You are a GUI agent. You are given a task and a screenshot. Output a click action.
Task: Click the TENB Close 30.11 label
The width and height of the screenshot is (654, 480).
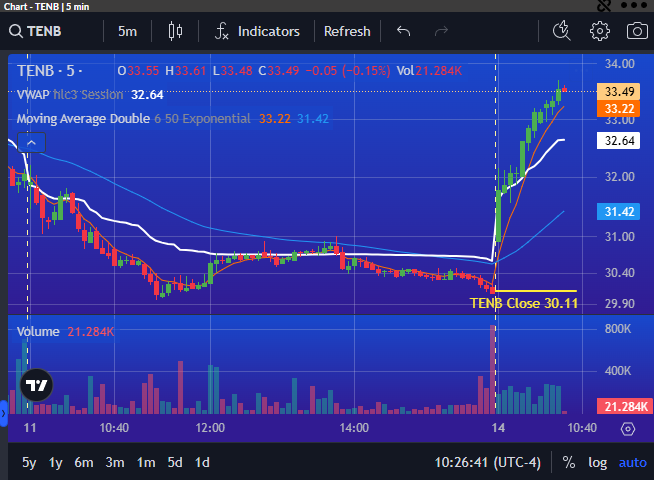[x=524, y=303]
